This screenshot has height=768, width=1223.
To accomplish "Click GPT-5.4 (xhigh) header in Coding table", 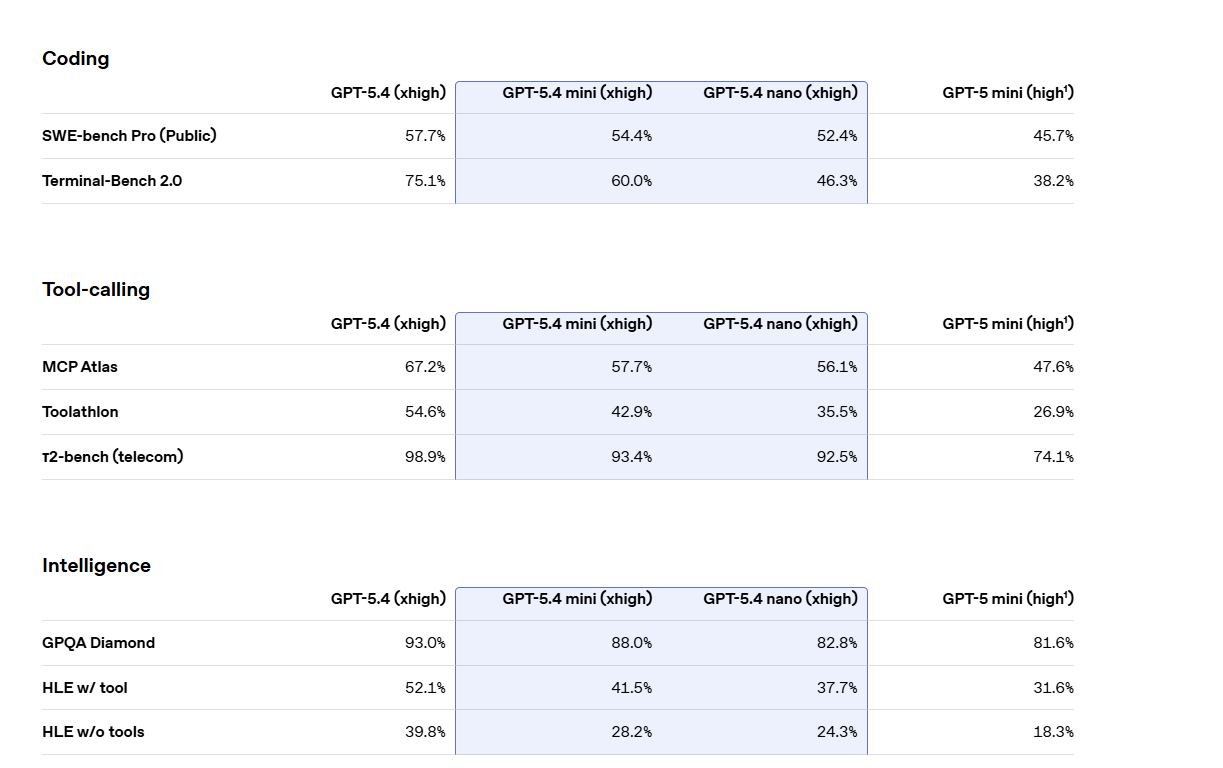I will [388, 93].
